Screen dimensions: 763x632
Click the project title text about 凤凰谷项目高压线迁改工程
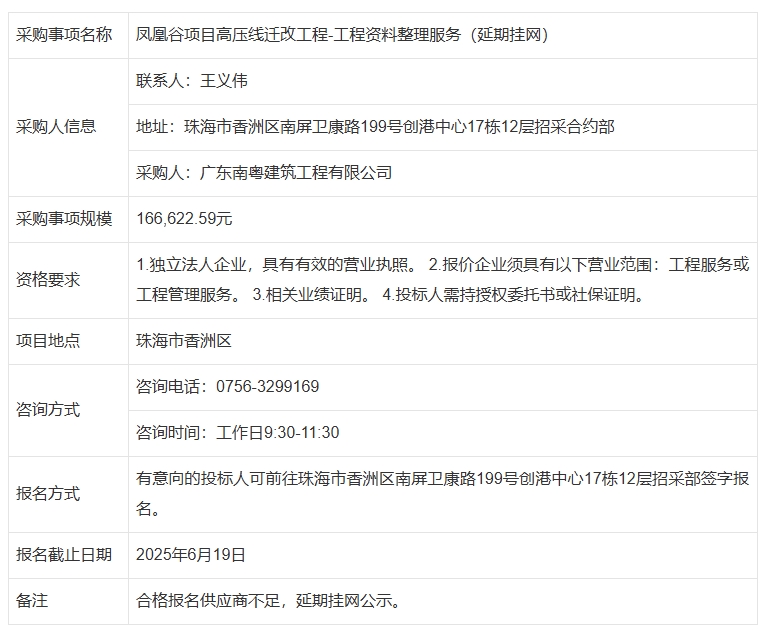pyautogui.click(x=342, y=35)
